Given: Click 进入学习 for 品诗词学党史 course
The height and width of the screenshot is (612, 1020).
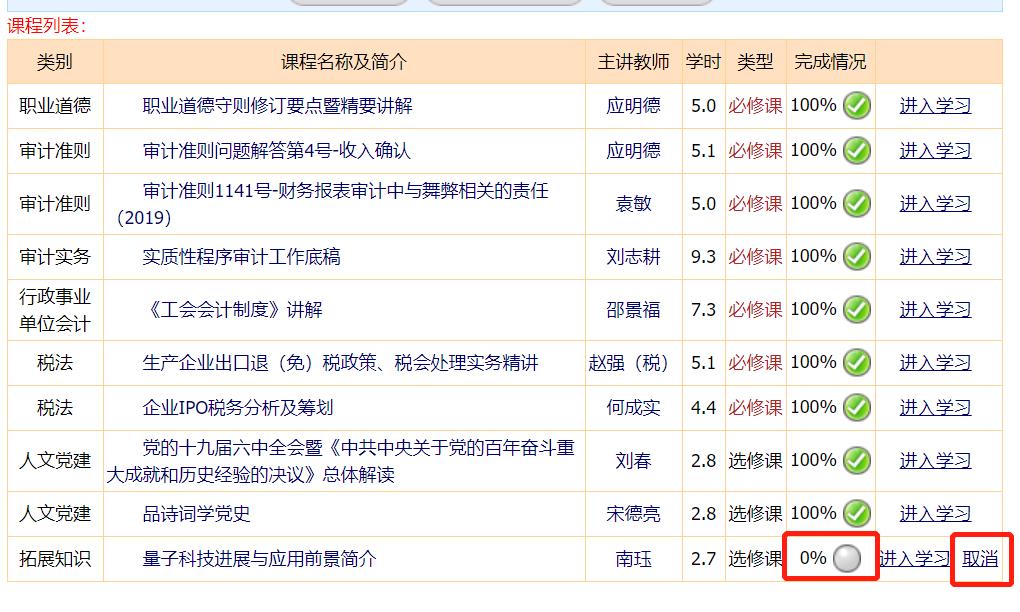Looking at the screenshot, I should (x=935, y=514).
